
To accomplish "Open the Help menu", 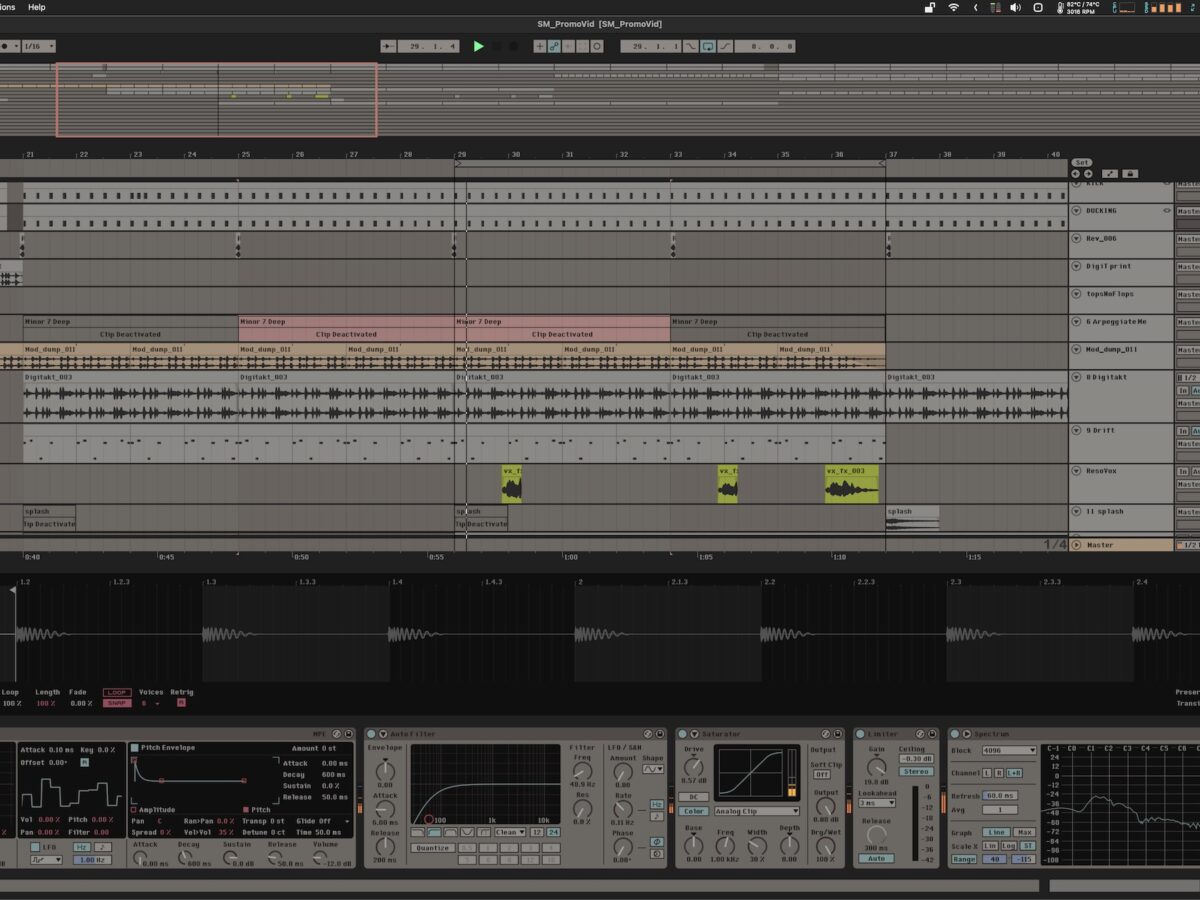I will point(36,7).
